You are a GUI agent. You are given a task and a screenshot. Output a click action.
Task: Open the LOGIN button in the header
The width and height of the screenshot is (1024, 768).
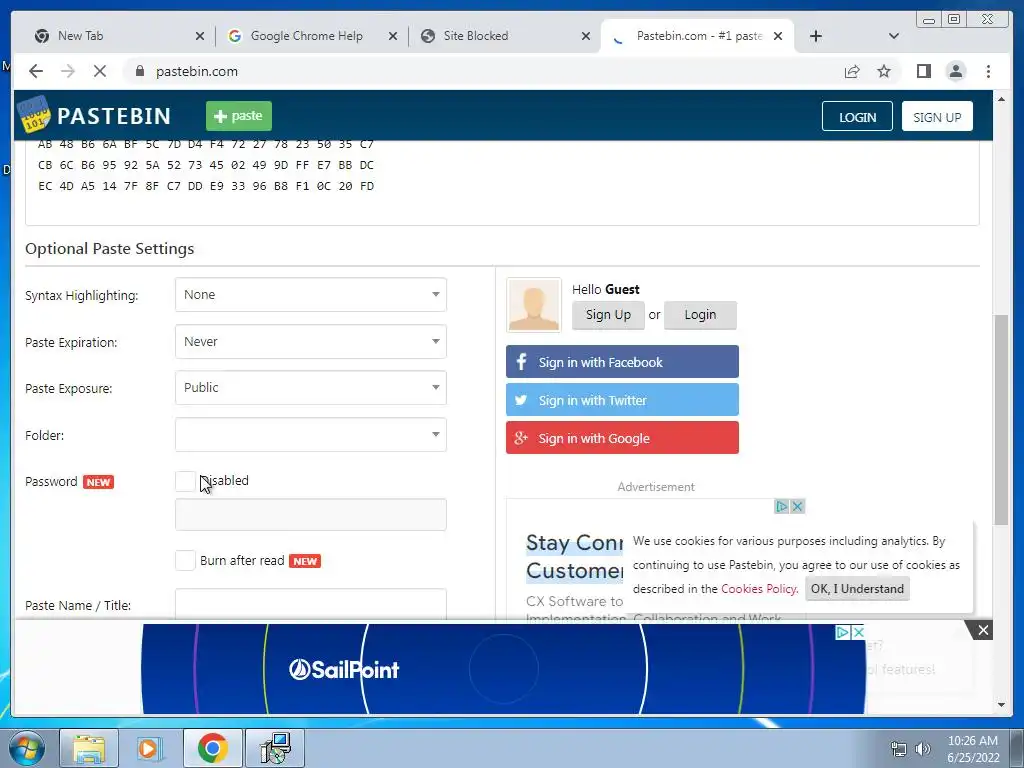click(x=857, y=117)
